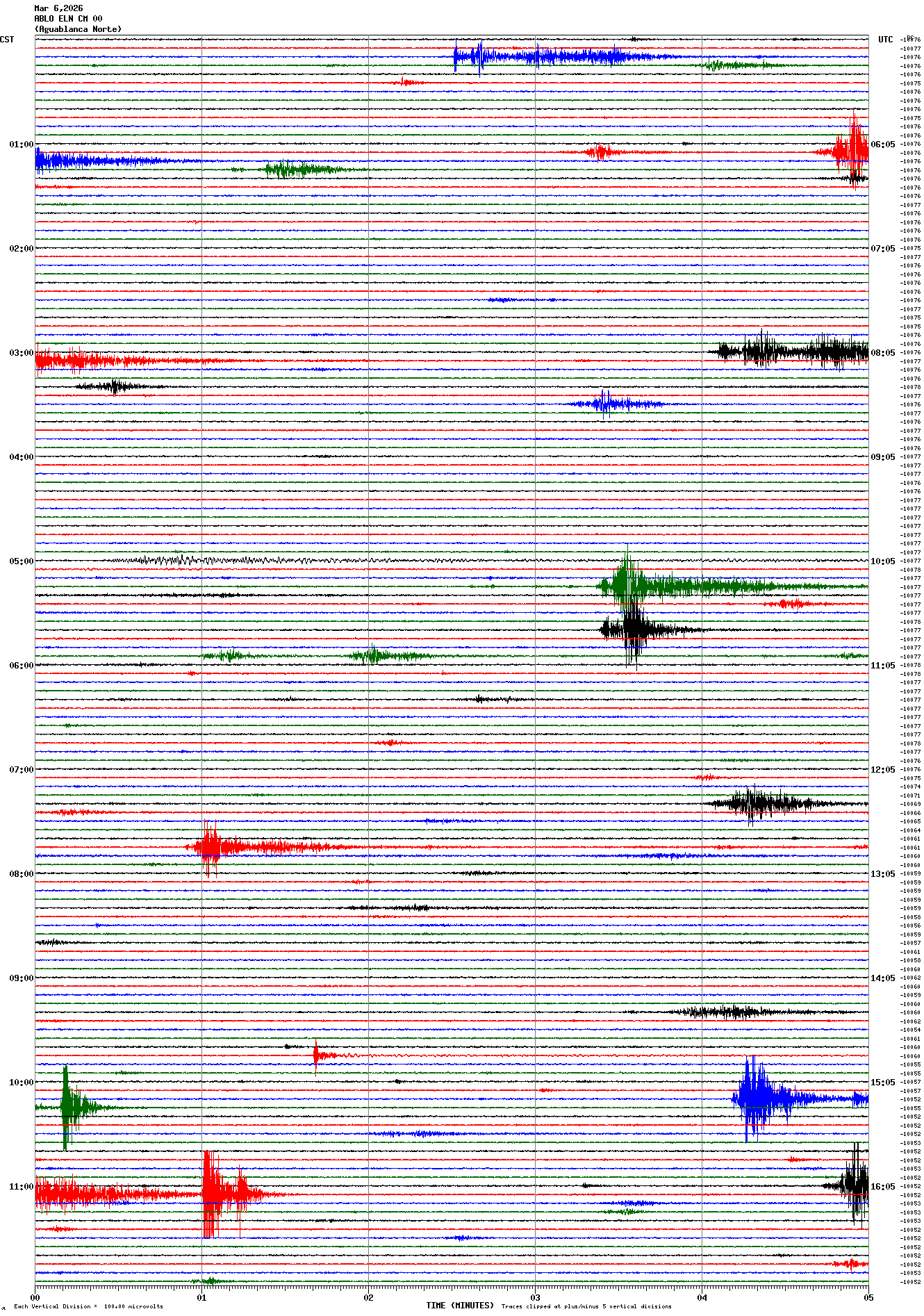Click the 04 minute tick label
This screenshot has width=924, height=1316.
[702, 1297]
